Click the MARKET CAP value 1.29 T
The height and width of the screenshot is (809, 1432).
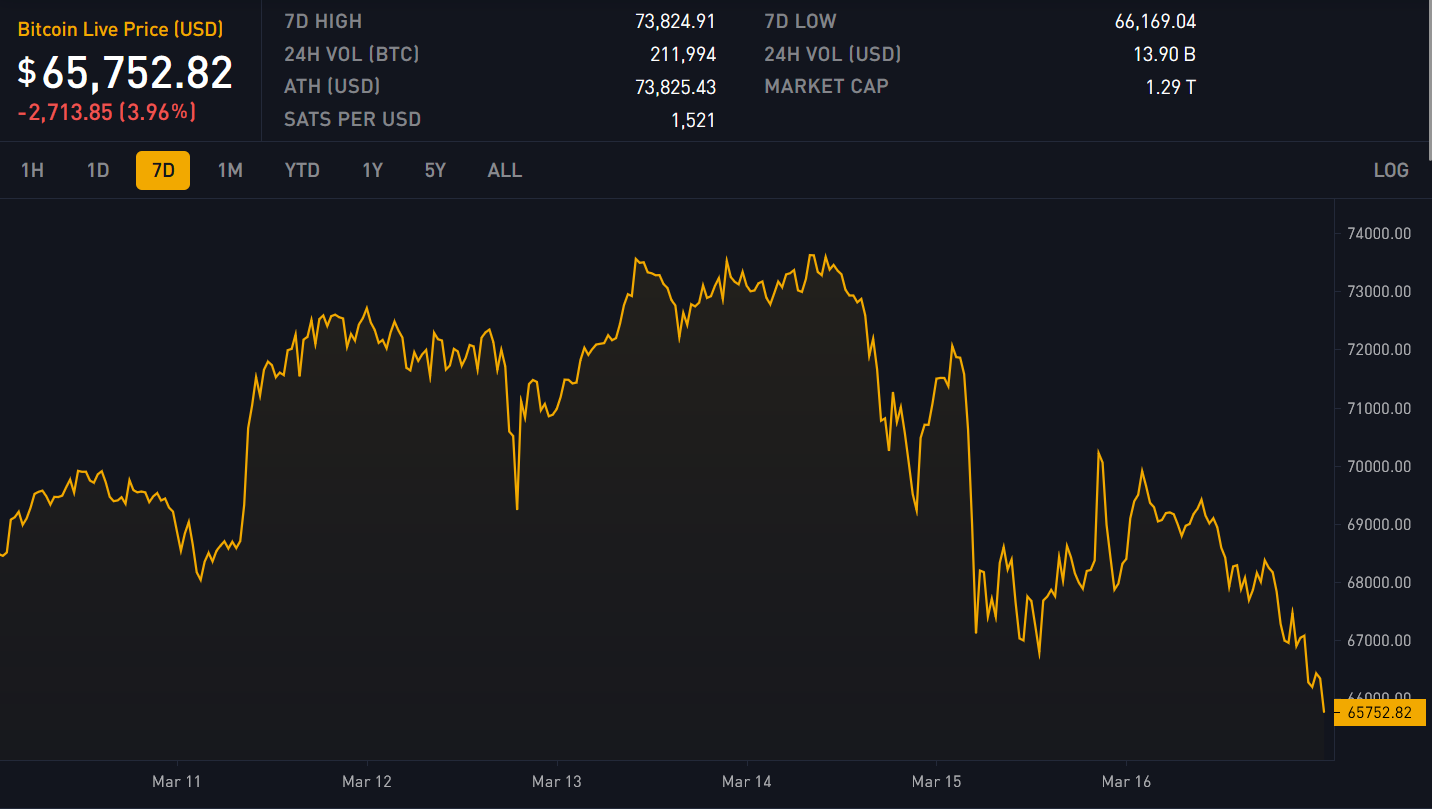click(x=1170, y=87)
